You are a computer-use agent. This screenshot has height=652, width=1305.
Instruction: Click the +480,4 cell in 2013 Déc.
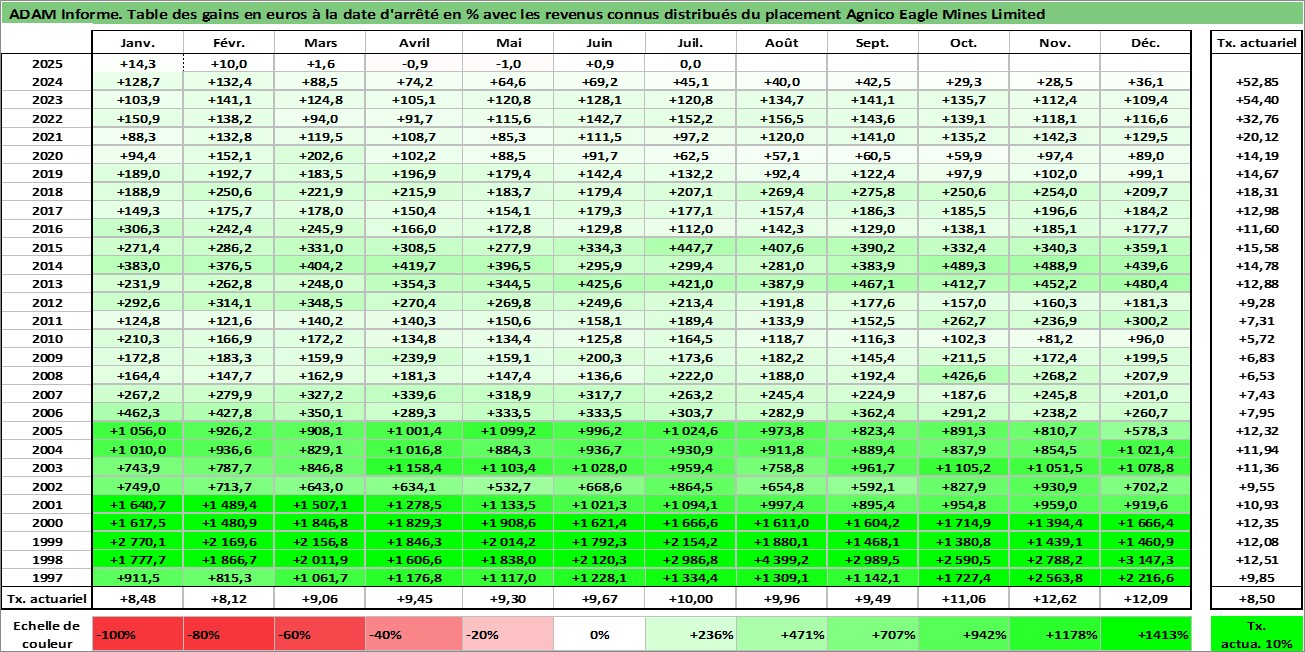pos(1146,285)
